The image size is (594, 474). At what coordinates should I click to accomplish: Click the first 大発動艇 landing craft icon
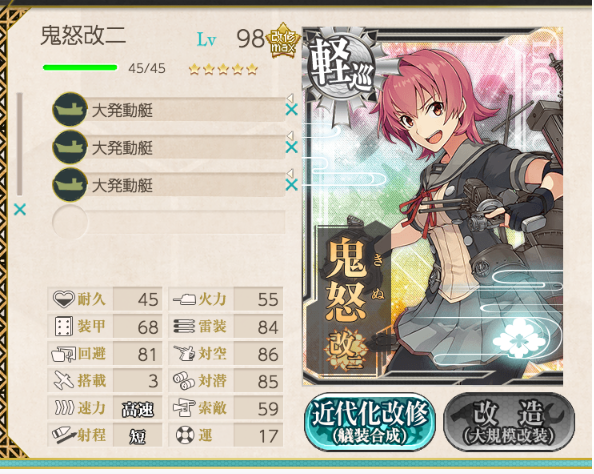tap(70, 110)
